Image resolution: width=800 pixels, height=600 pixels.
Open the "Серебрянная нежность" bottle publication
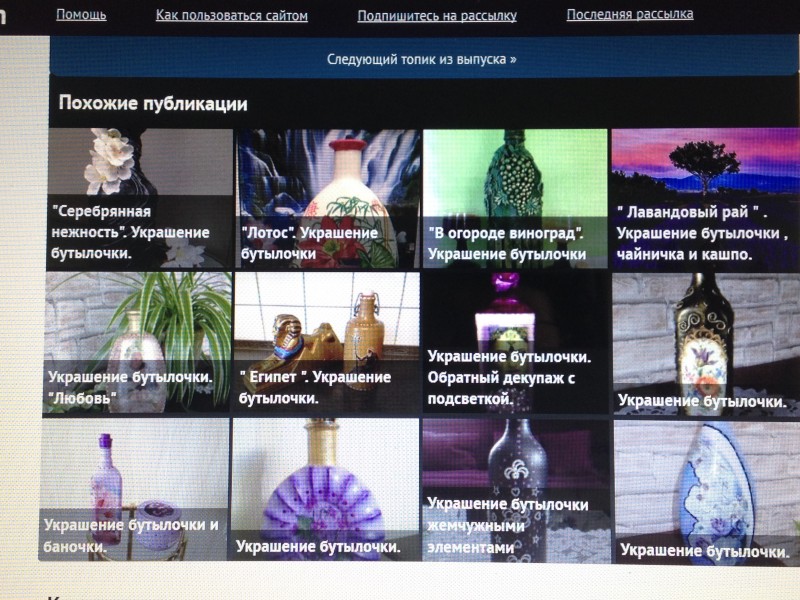pyautogui.click(x=140, y=199)
